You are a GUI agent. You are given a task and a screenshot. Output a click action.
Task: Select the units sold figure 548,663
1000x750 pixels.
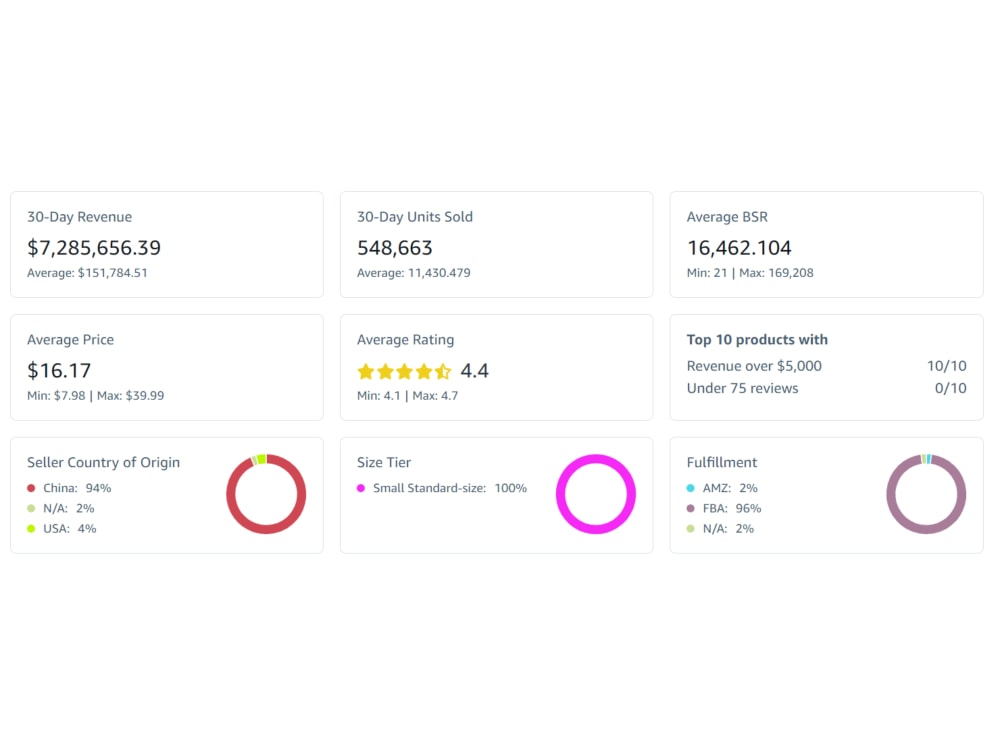pos(395,247)
